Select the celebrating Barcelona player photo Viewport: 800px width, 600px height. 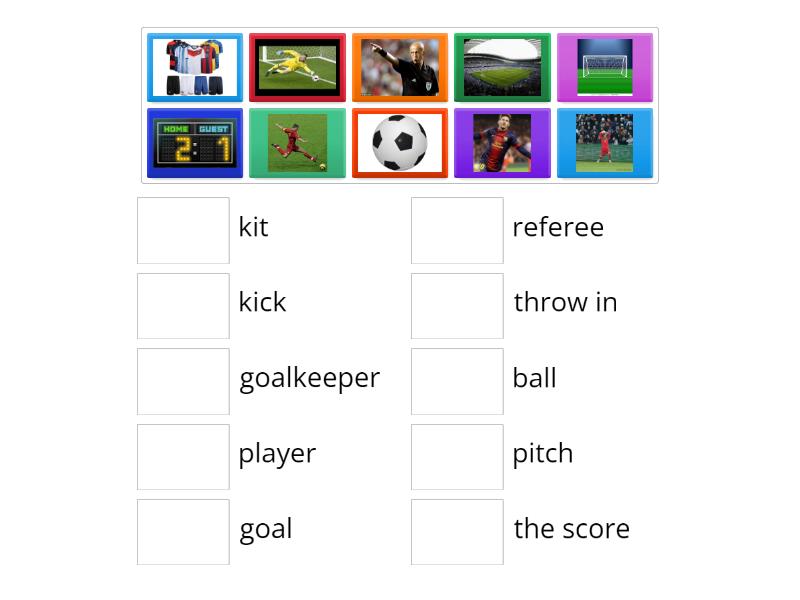pyautogui.click(x=502, y=142)
